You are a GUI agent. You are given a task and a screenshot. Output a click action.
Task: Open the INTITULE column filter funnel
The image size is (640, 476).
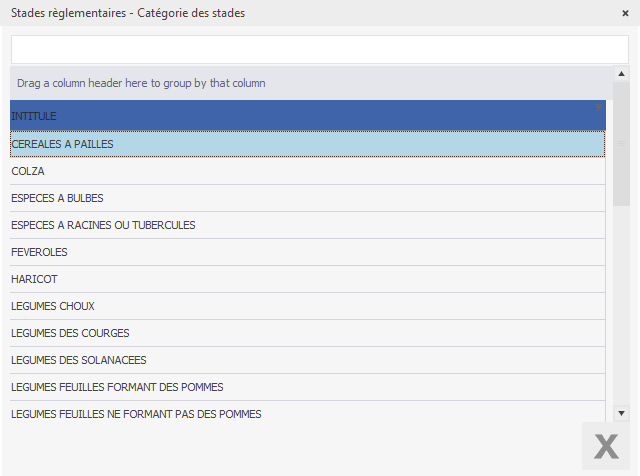(598, 106)
